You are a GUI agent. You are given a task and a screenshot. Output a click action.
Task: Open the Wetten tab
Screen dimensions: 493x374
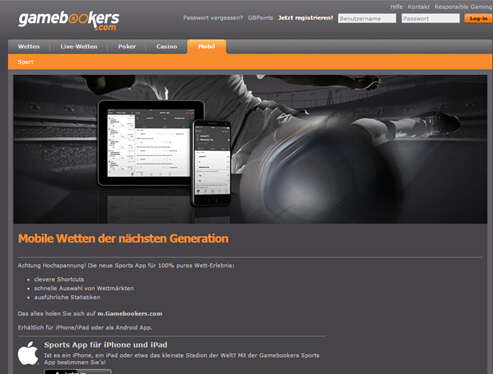point(29,47)
